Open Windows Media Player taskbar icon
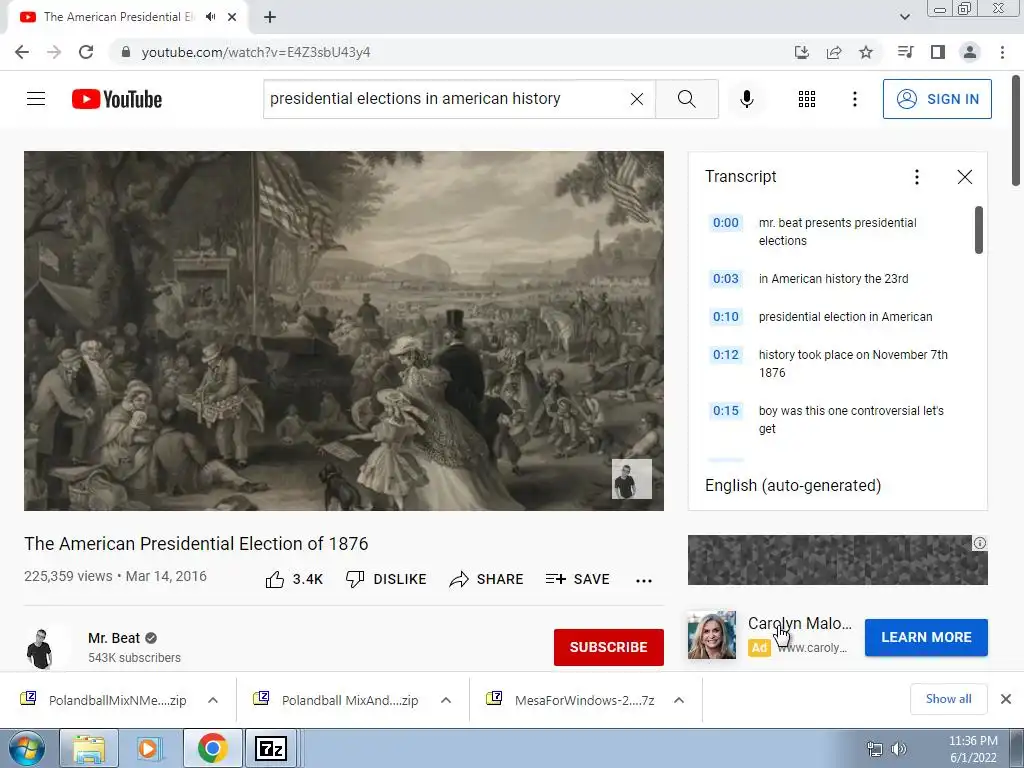This screenshot has width=1024, height=768. point(149,748)
